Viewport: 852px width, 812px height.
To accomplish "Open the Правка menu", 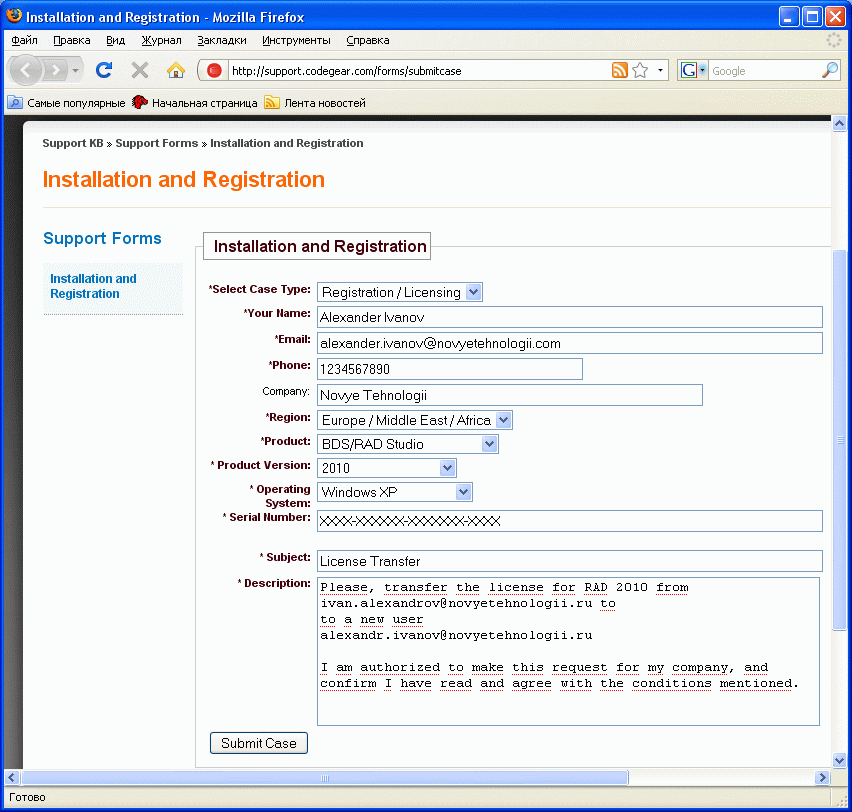I will [x=72, y=40].
